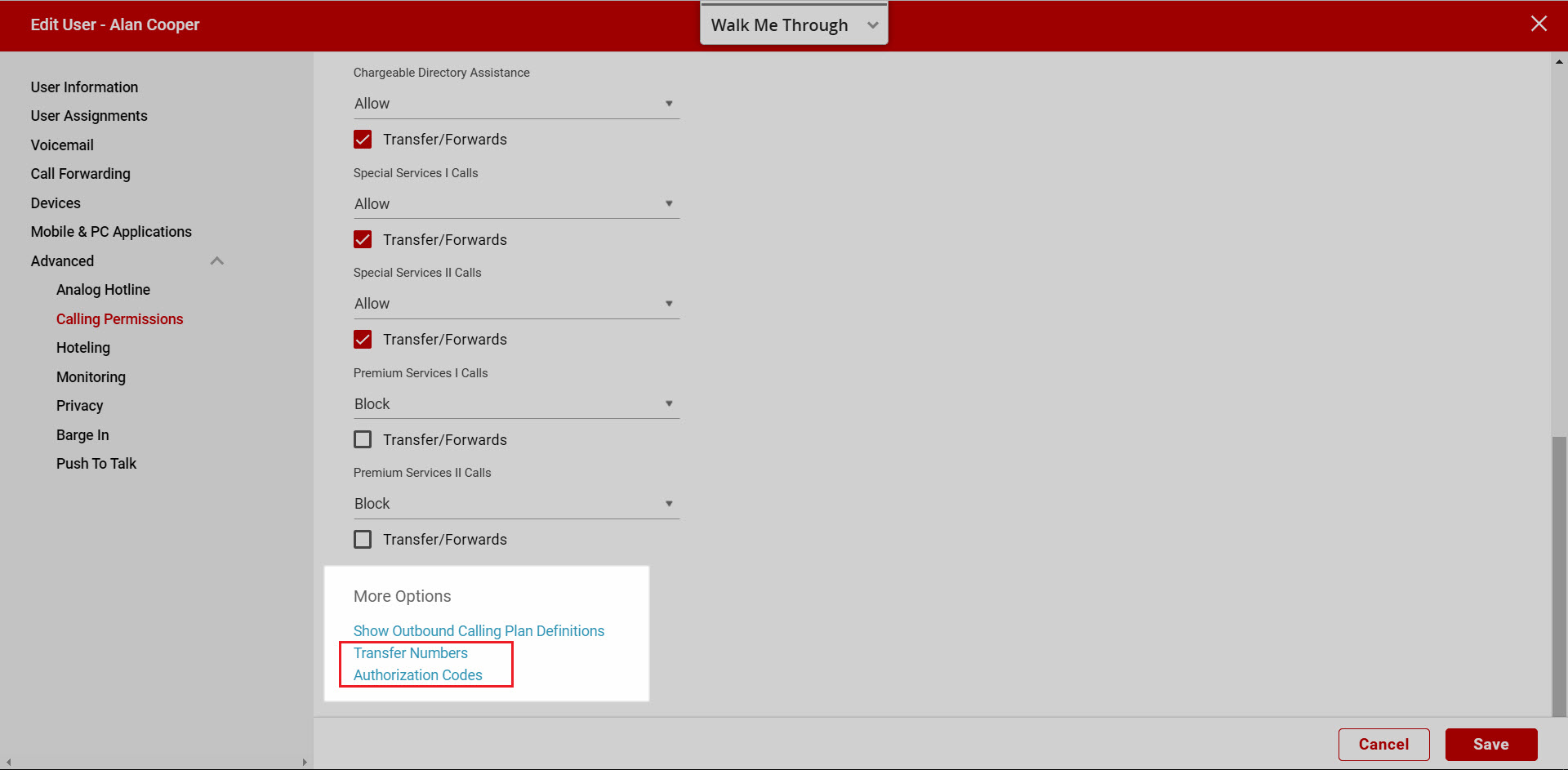Screen dimensions: 1568x770
Task: Open Chargeable Directory Assistance dropdown
Action: coord(516,104)
